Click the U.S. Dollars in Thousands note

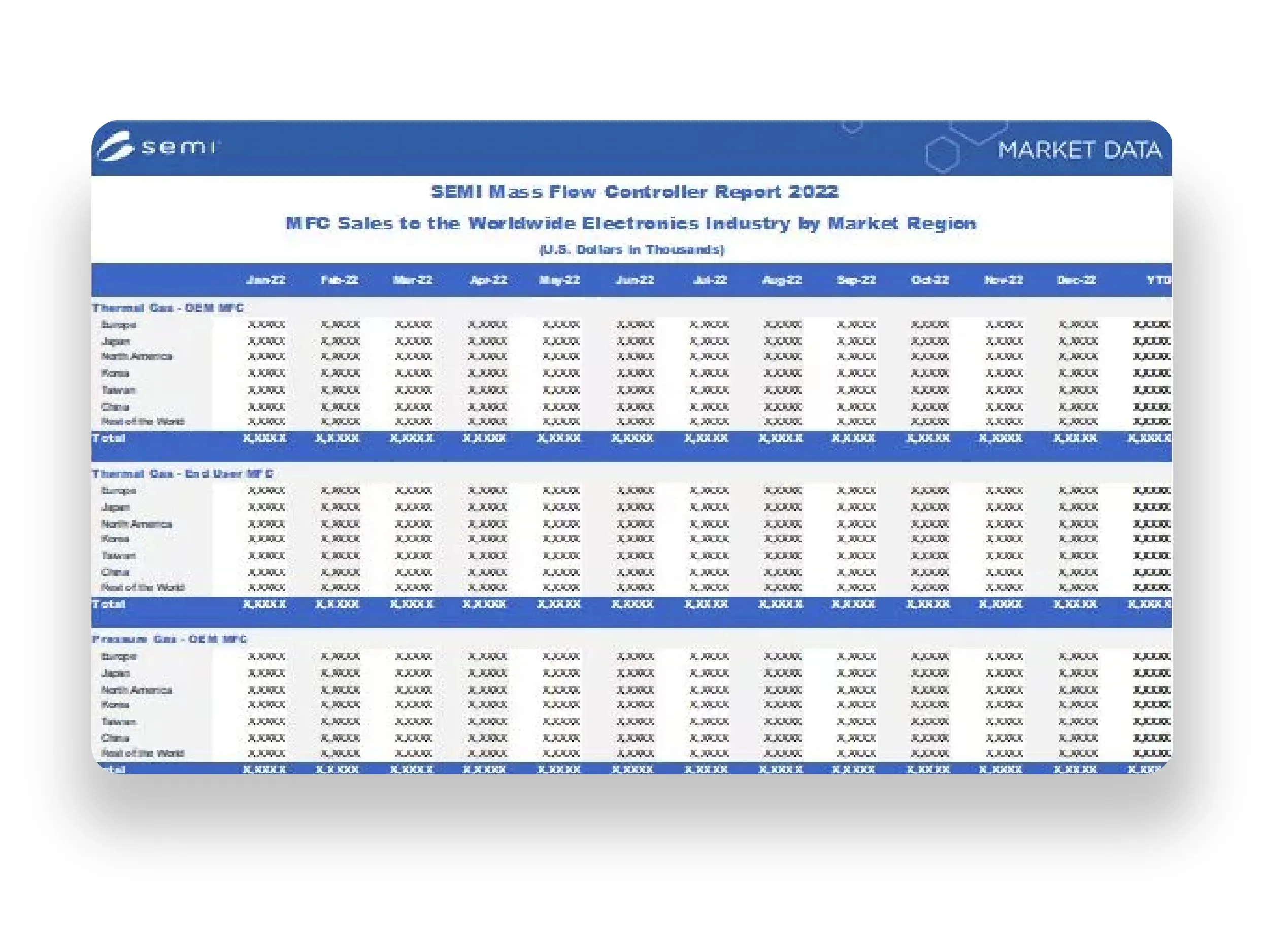(631, 250)
